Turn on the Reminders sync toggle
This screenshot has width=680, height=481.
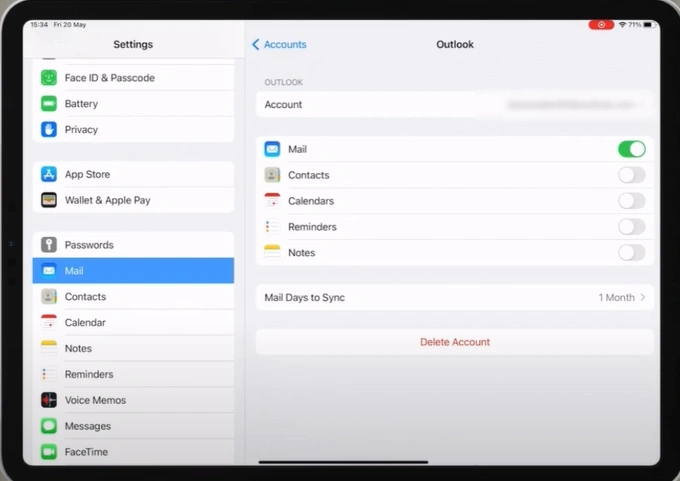(632, 226)
